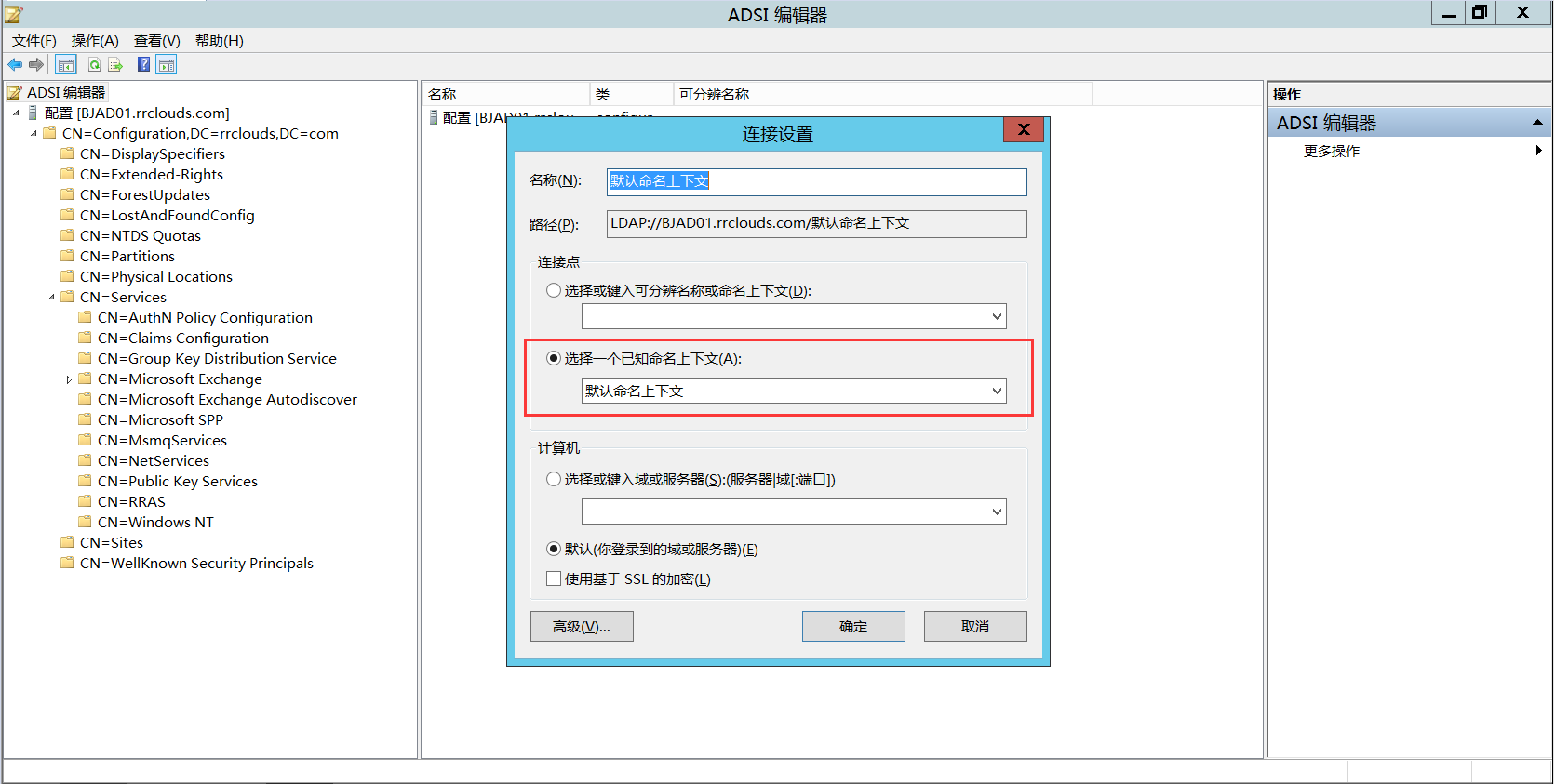Viewport: 1555px width, 784px height.
Task: Open Help with the question mark icon
Action: coord(143,64)
